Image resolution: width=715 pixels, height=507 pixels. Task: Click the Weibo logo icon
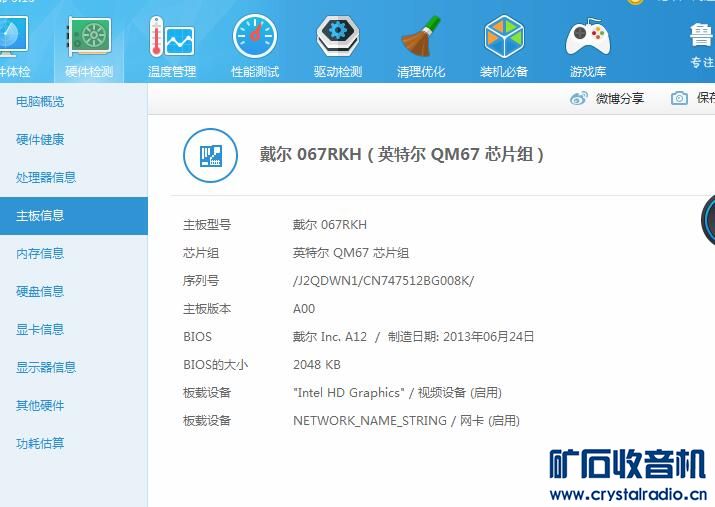[x=579, y=98]
